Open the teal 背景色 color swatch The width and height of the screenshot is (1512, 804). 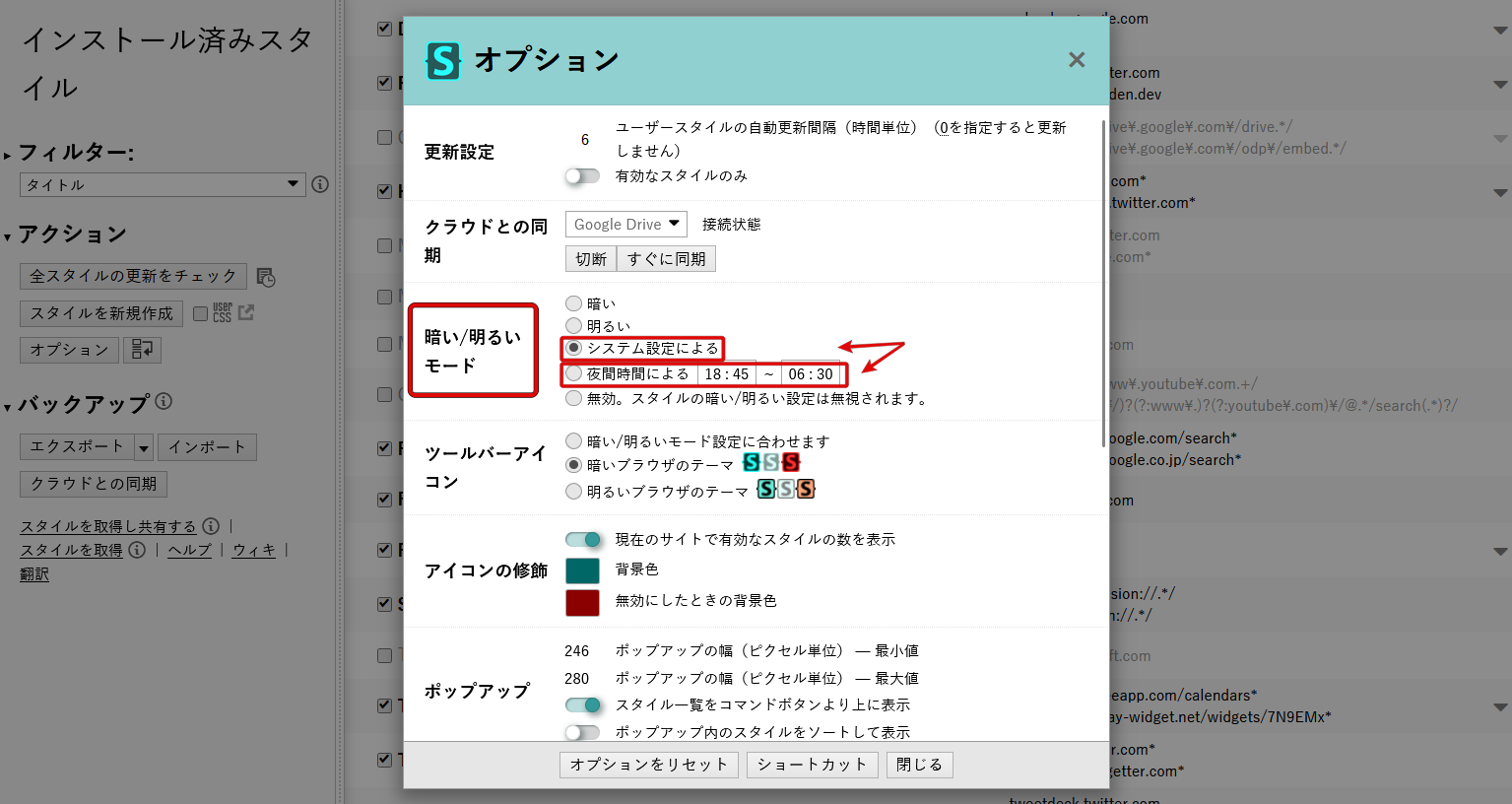coord(582,570)
